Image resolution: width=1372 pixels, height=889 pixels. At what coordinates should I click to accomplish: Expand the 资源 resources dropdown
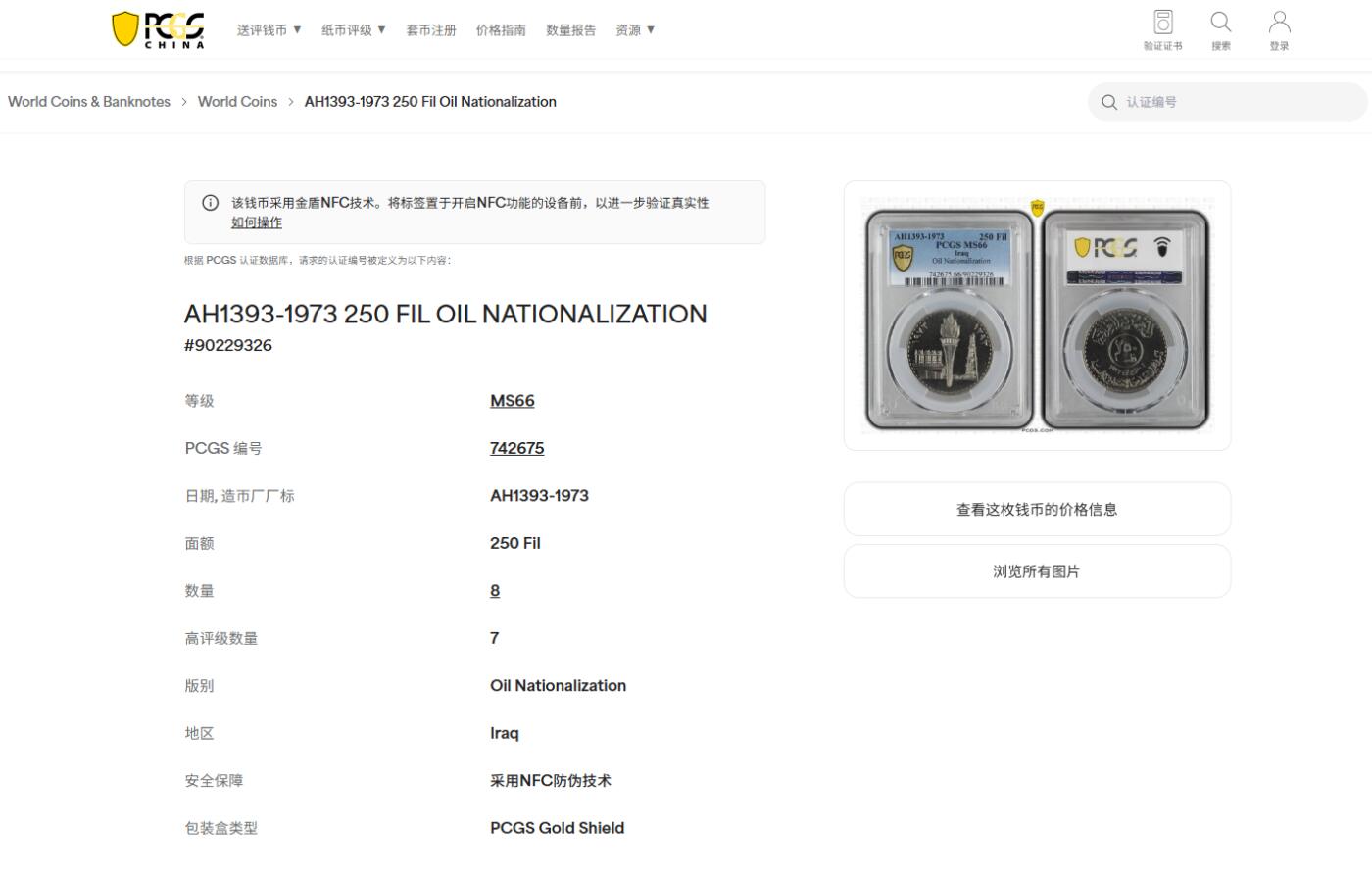(x=635, y=29)
